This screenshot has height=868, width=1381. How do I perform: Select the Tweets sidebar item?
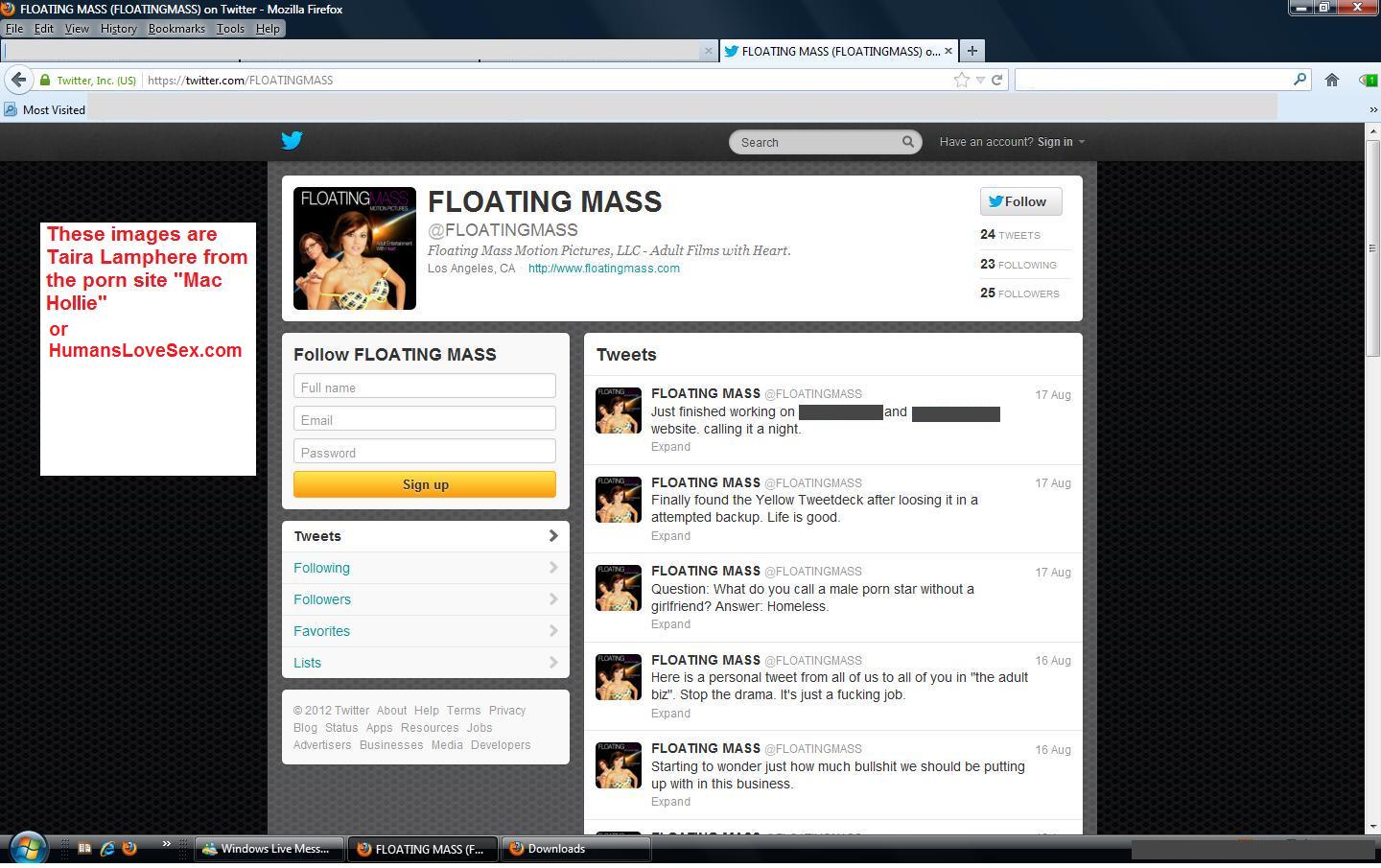426,536
